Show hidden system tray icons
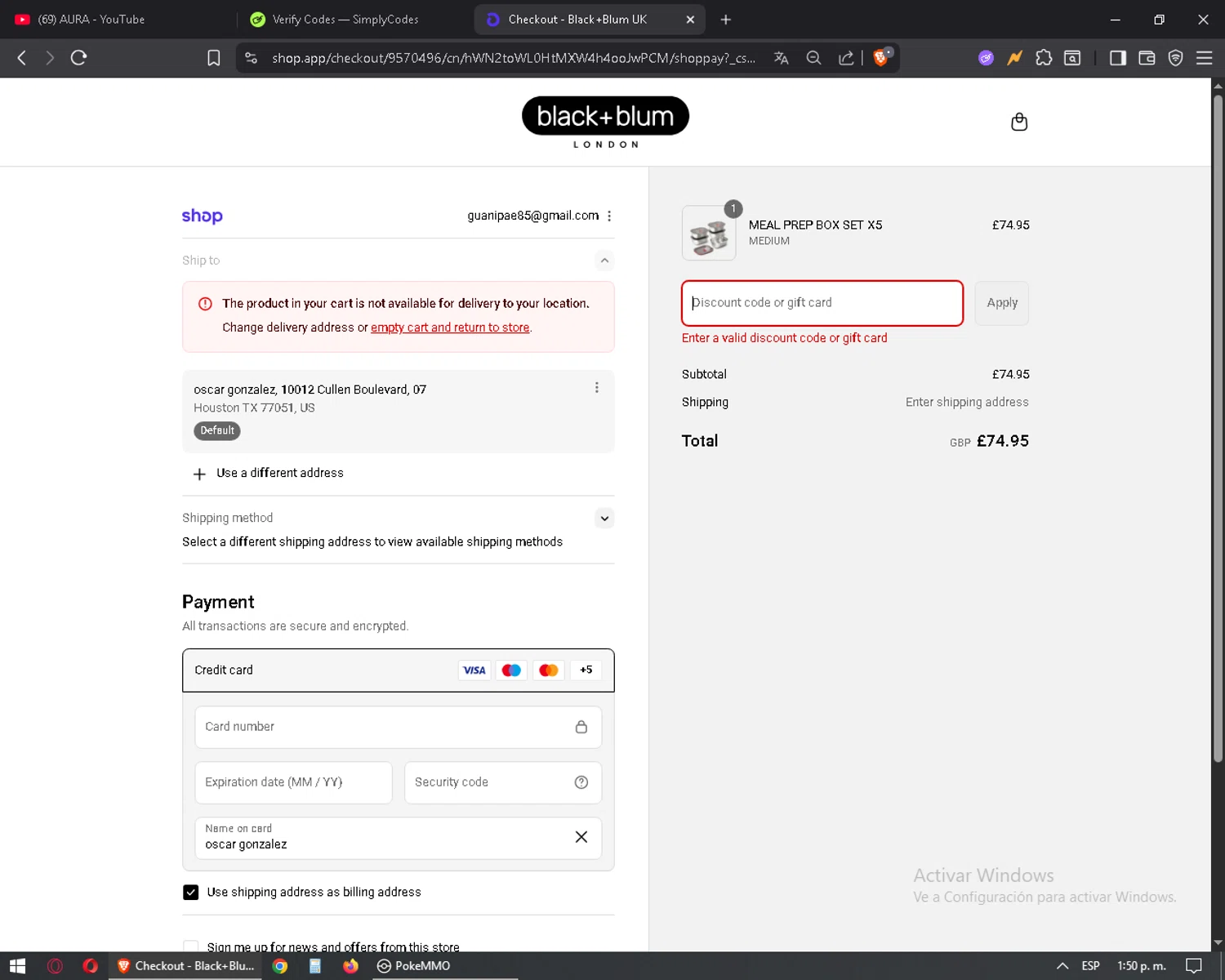 [x=1062, y=966]
